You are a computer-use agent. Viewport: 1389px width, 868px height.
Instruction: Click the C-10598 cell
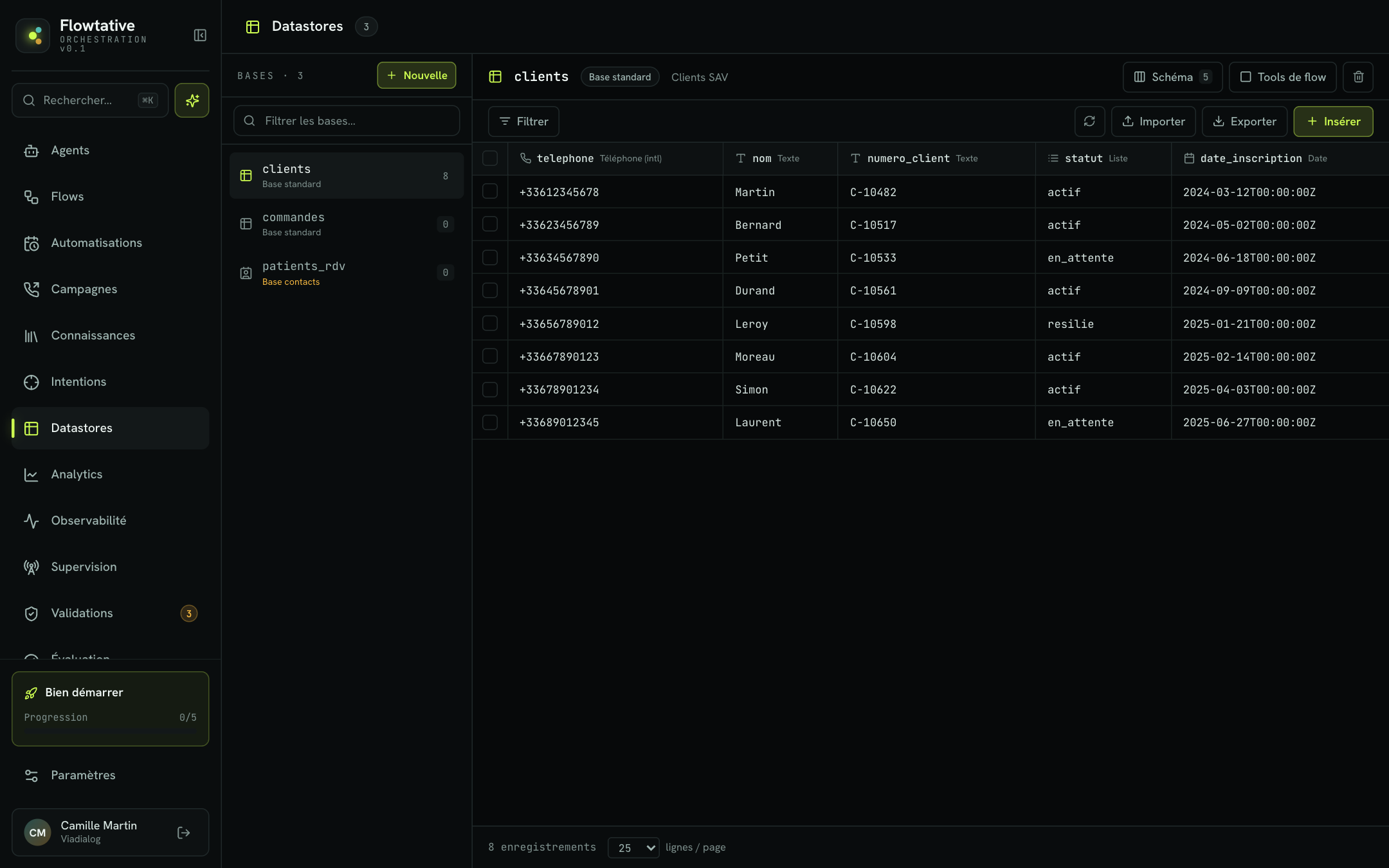point(936,324)
